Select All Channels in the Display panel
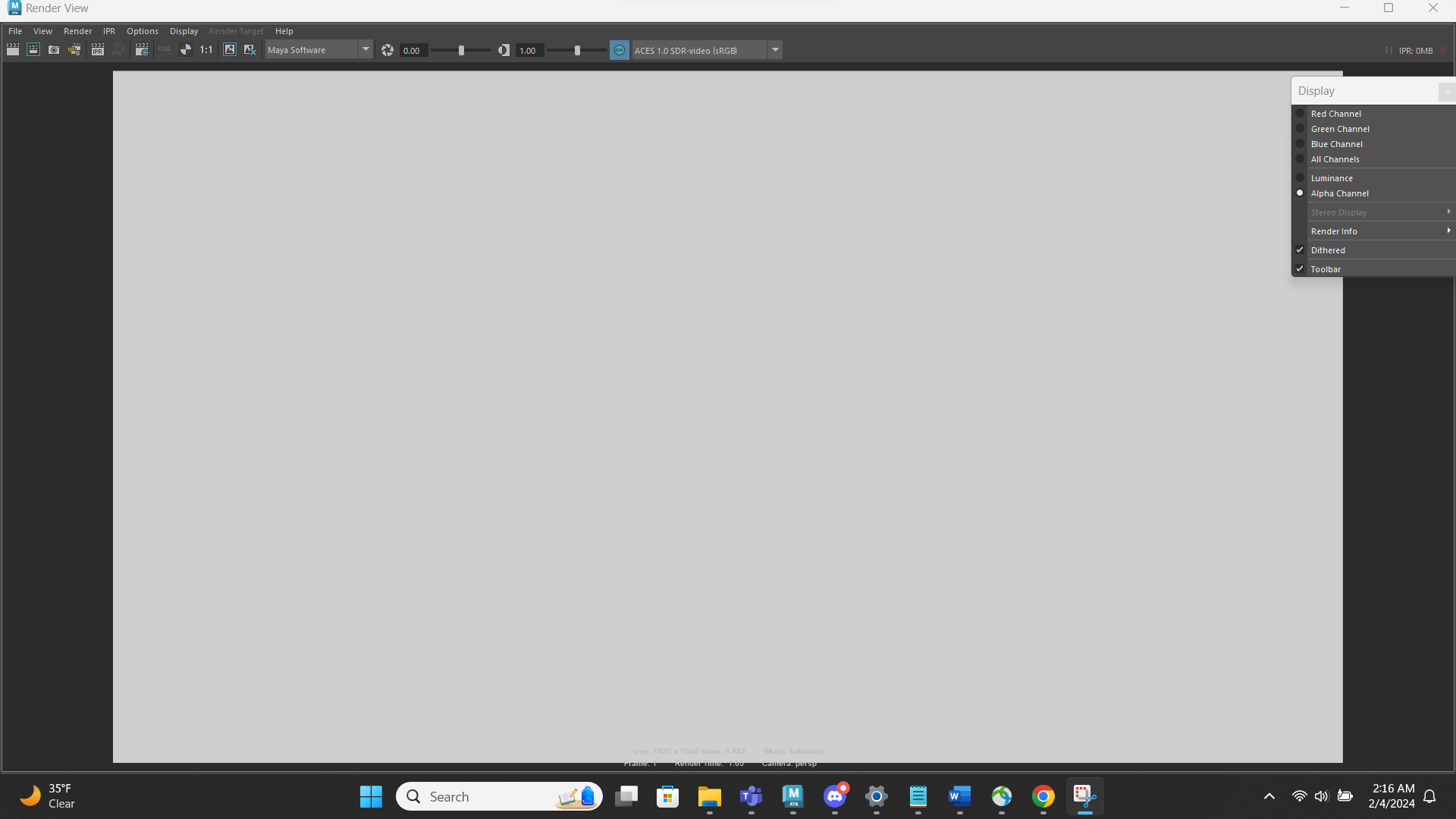1456x819 pixels. tap(1335, 159)
